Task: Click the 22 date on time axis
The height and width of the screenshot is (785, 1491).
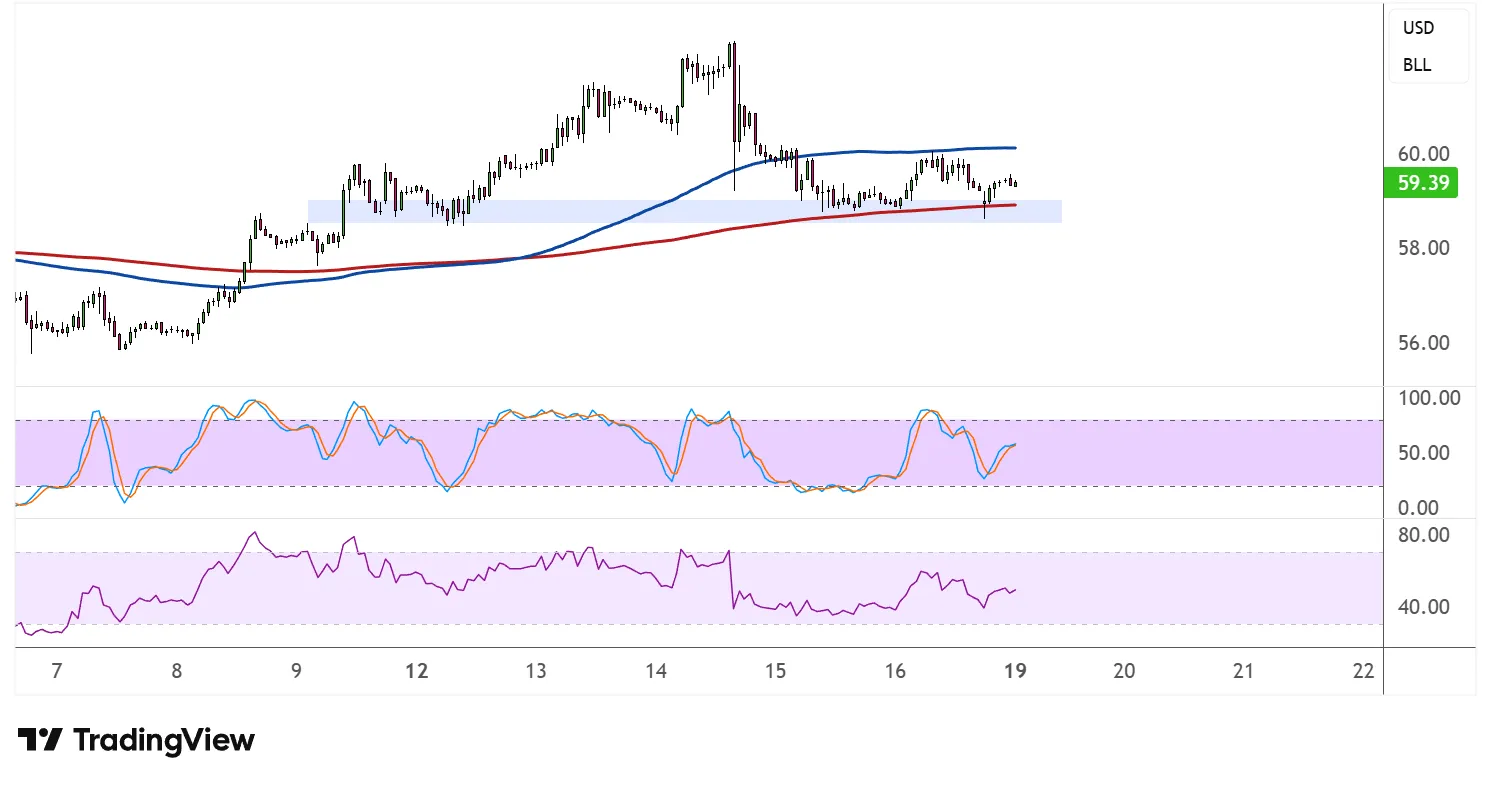Action: pyautogui.click(x=1362, y=671)
